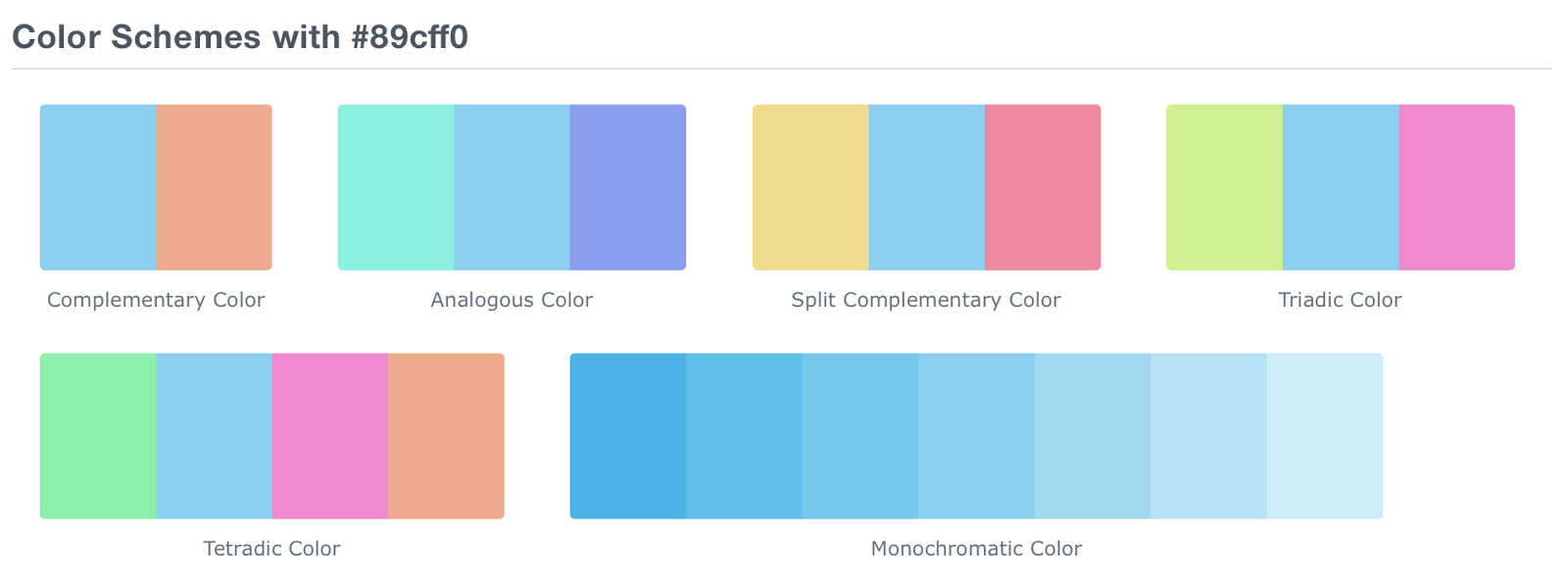Click the yellow swatch in Split Complementary
The image size is (1568, 582).
810,187
